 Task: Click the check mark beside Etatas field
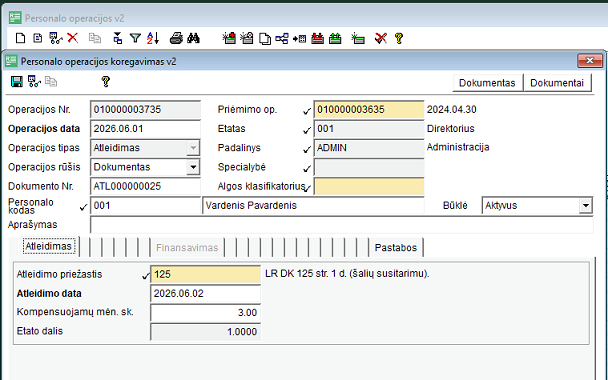pos(307,131)
